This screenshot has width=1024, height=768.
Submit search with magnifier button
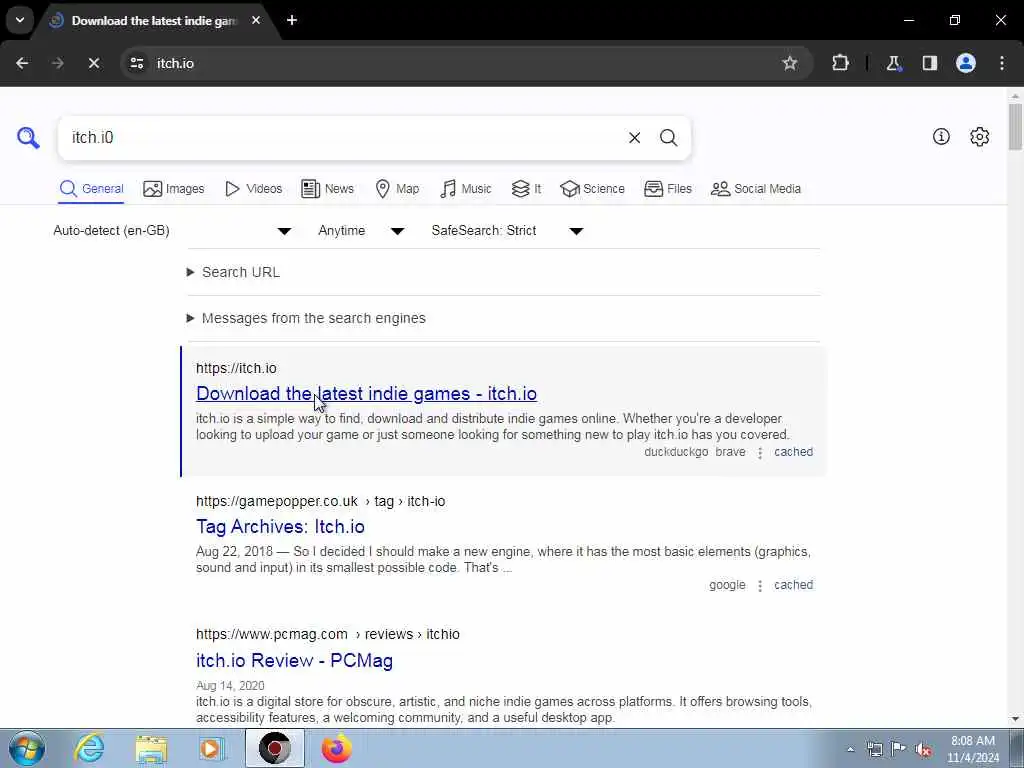[668, 138]
